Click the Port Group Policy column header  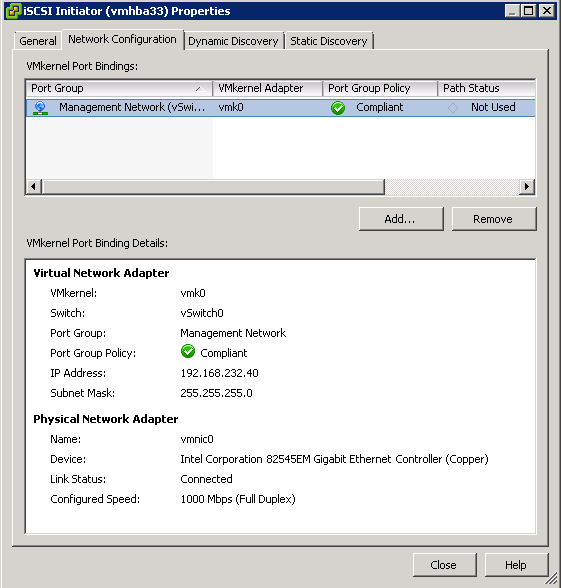point(380,88)
